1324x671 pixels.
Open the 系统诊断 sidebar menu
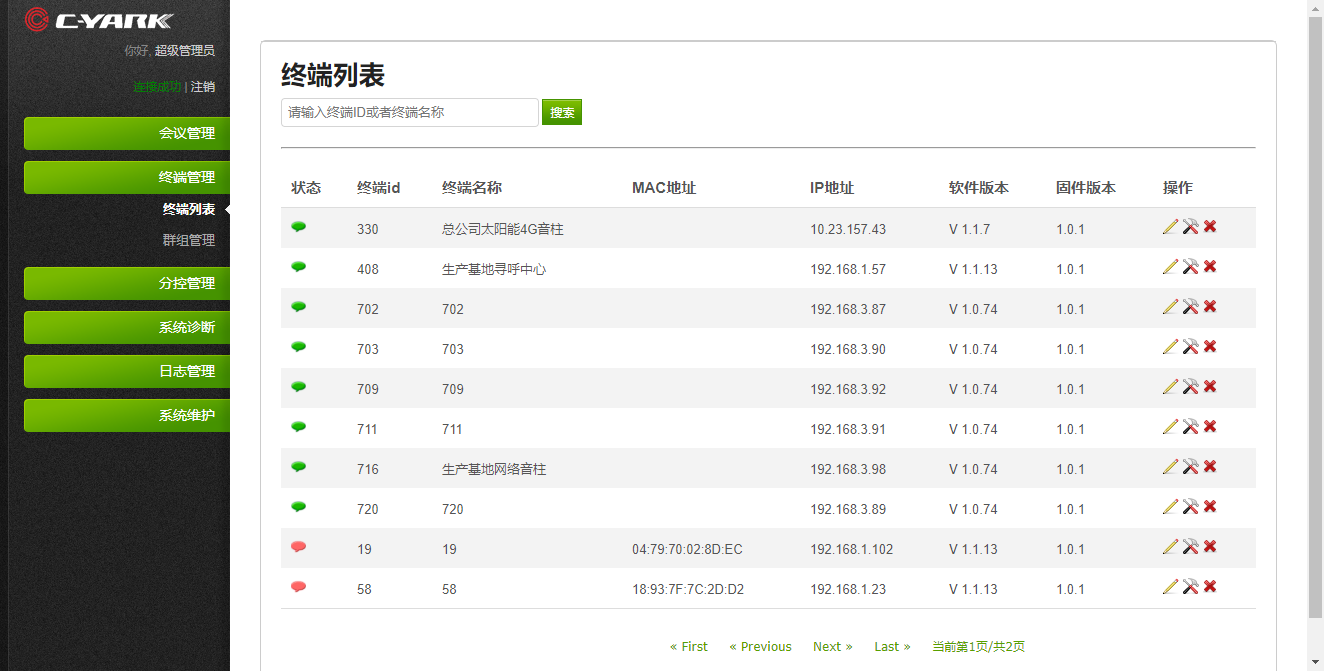coord(127,327)
